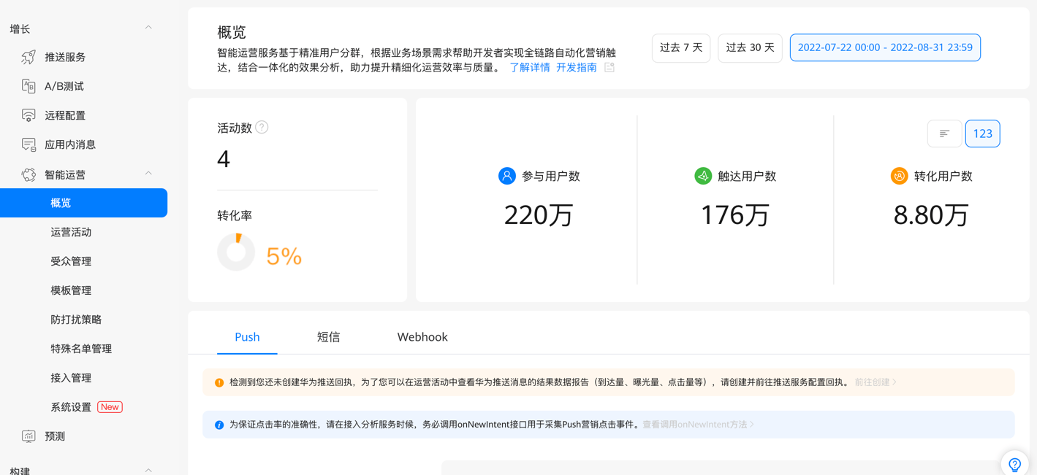Select the 过去 7 天 range
Image resolution: width=1038 pixels, height=476 pixels.
point(681,48)
